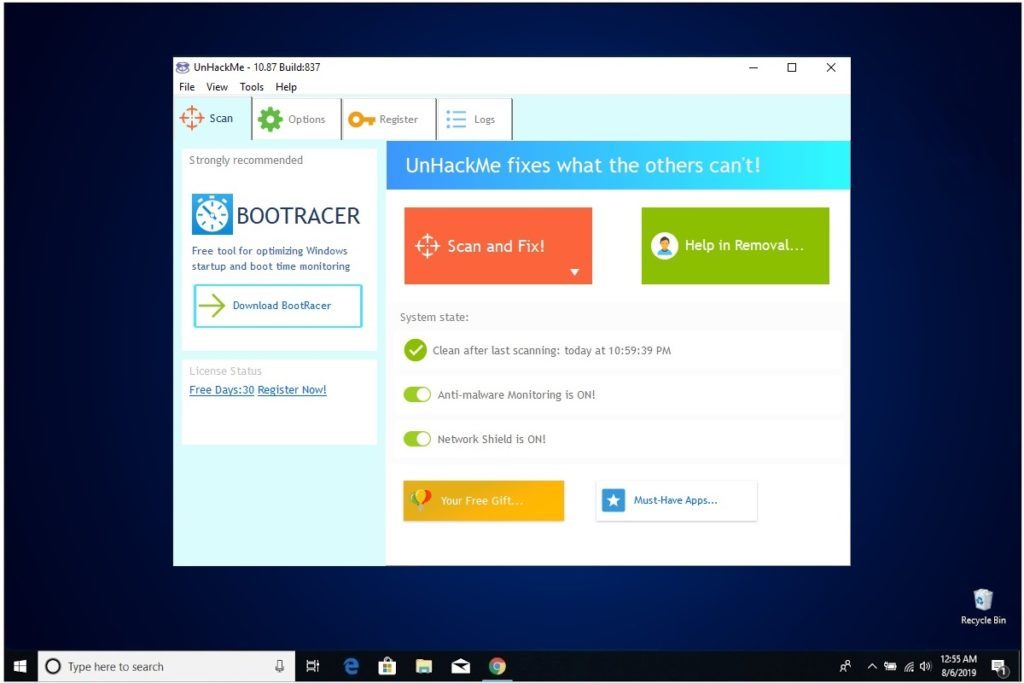Click the Register Now link
Screen dimensions: 1024x683
[291, 389]
